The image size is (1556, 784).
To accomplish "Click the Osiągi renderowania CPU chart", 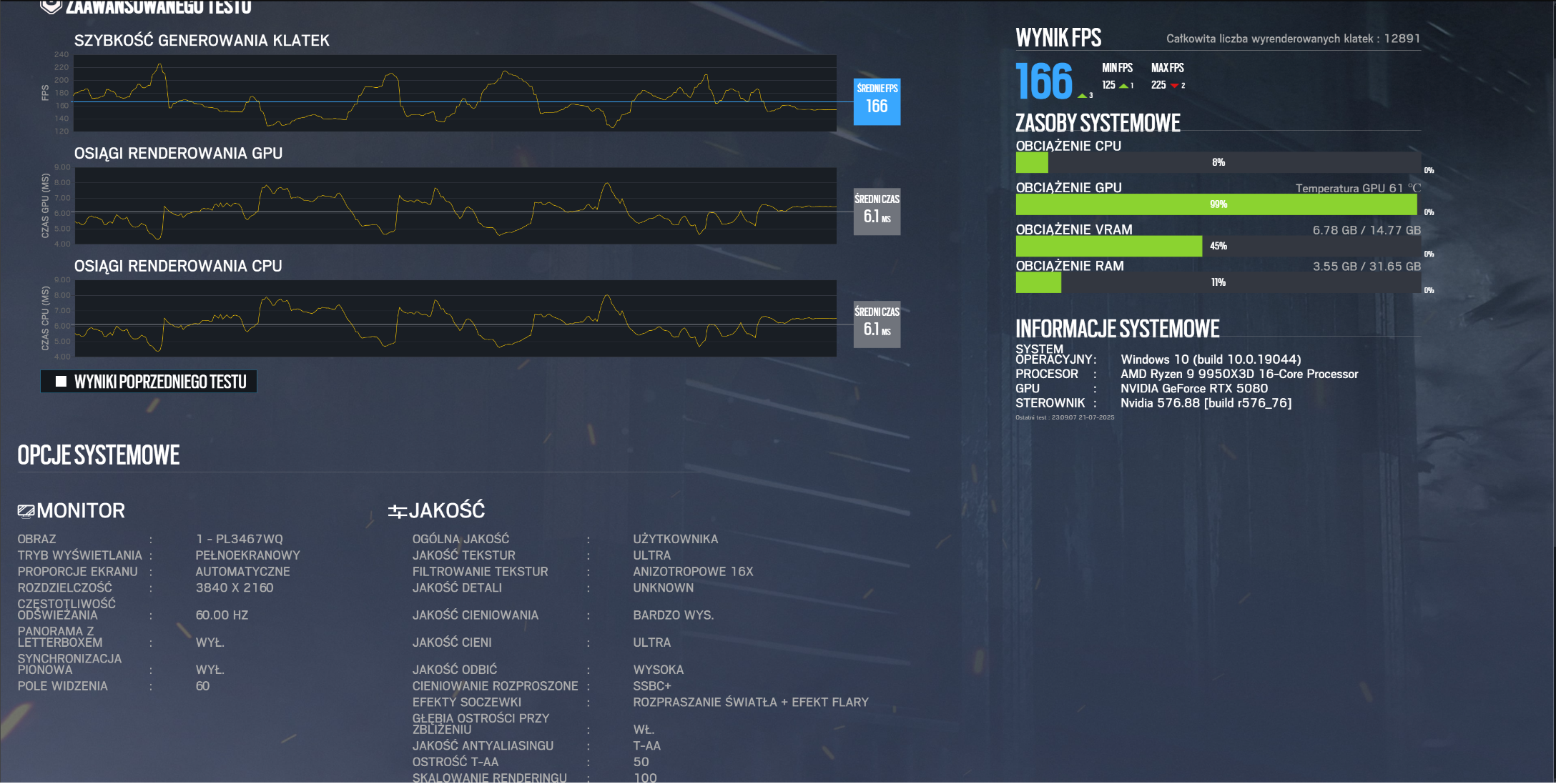I will click(x=455, y=319).
